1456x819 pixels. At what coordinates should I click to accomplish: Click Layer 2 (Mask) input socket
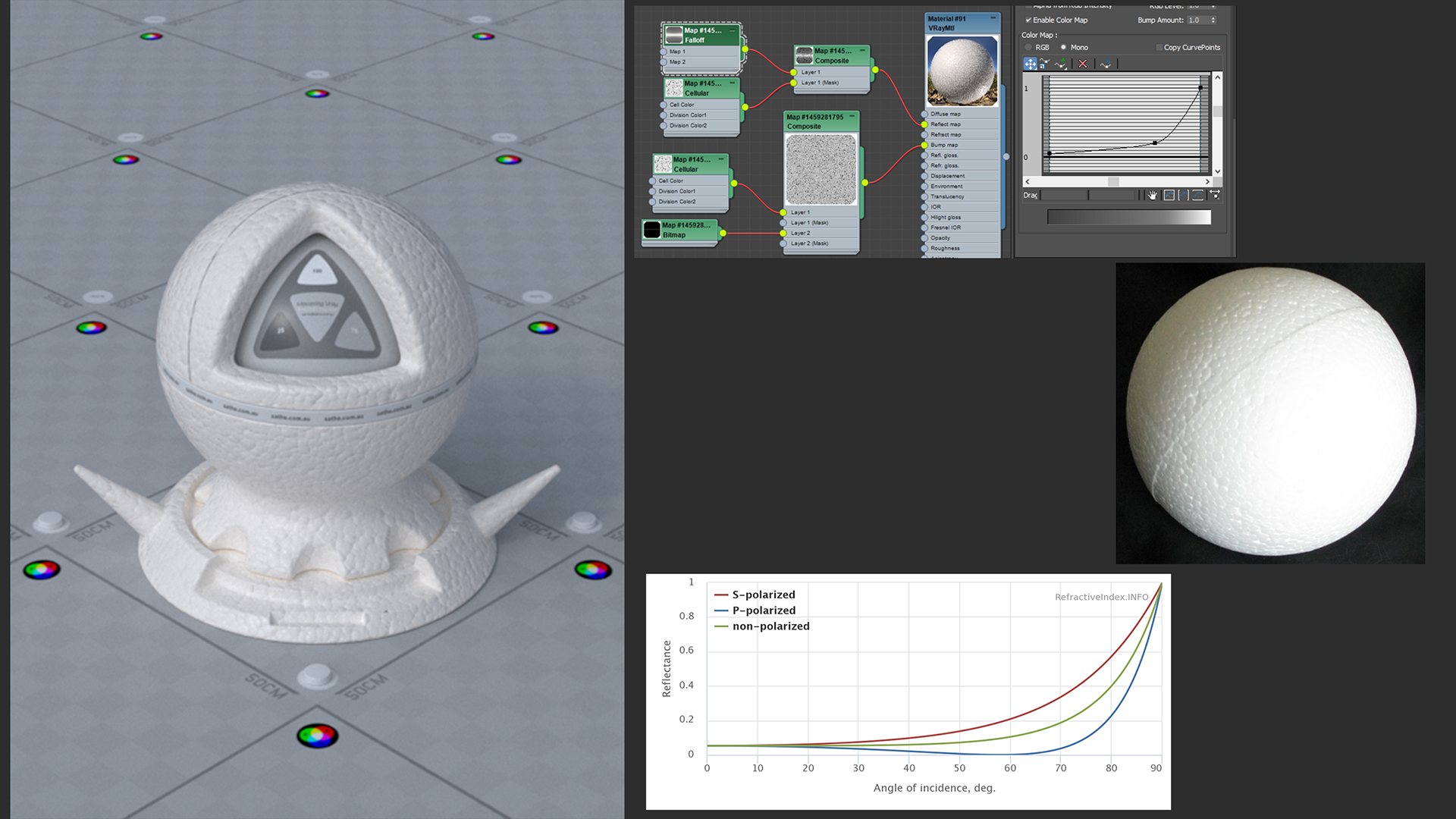pyautogui.click(x=784, y=243)
